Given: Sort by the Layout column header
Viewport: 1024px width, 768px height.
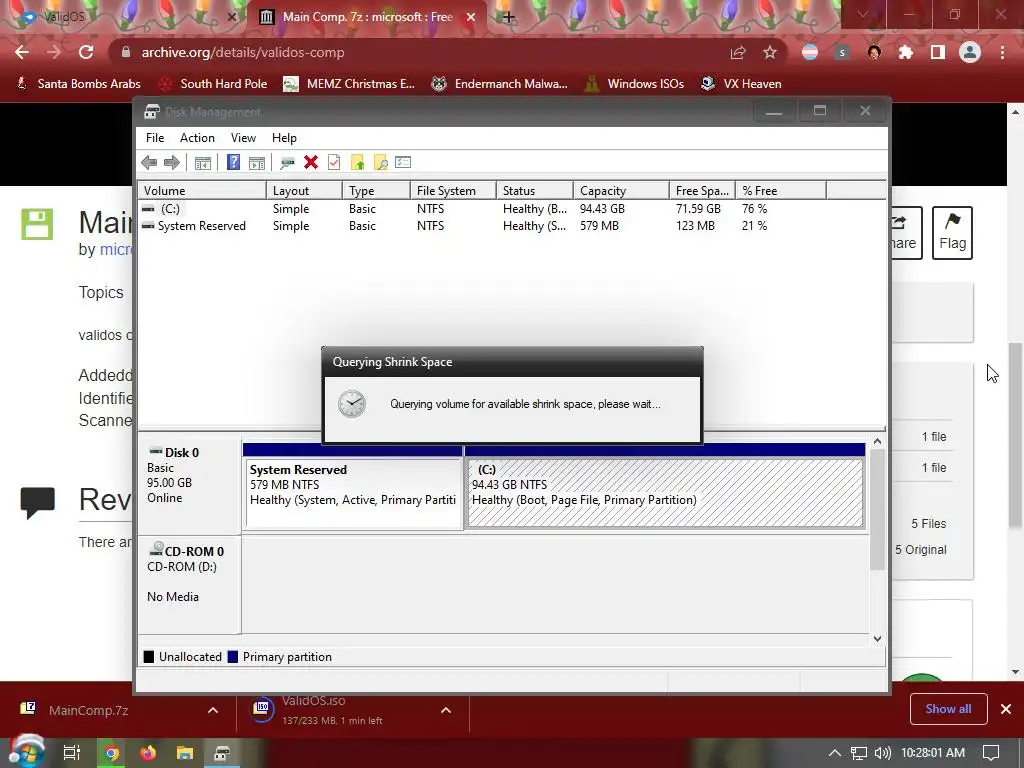Looking at the screenshot, I should (304, 191).
